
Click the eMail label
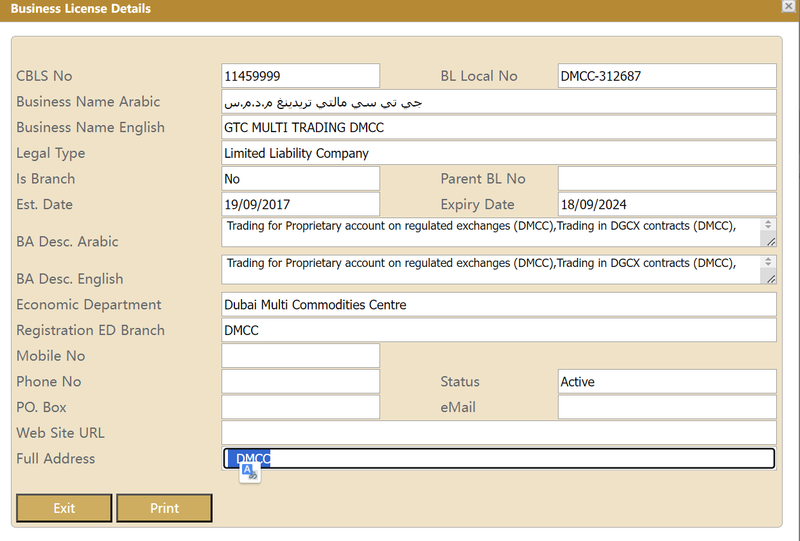(458, 407)
